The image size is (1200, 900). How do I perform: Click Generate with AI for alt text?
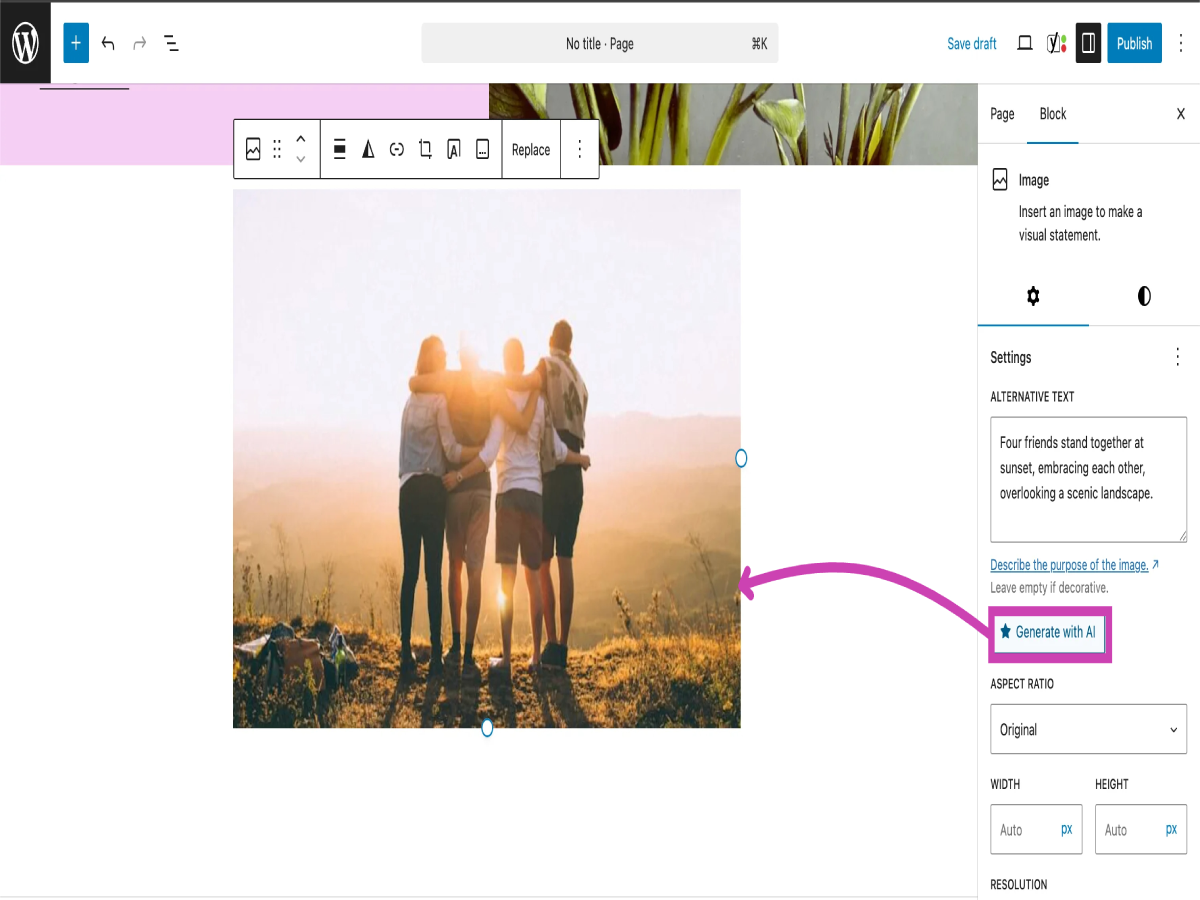point(1049,632)
